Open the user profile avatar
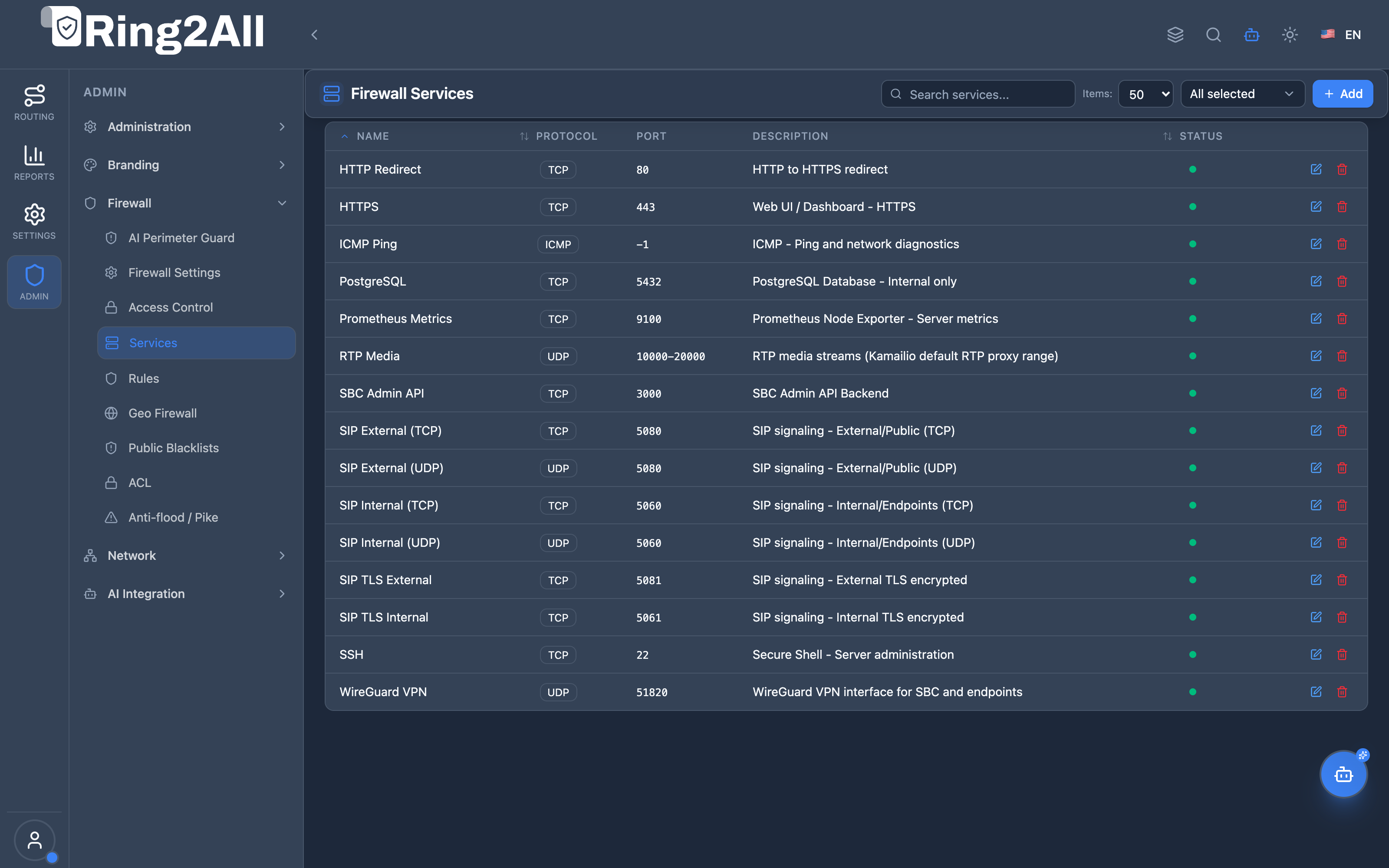This screenshot has width=1389, height=868. pos(34,841)
